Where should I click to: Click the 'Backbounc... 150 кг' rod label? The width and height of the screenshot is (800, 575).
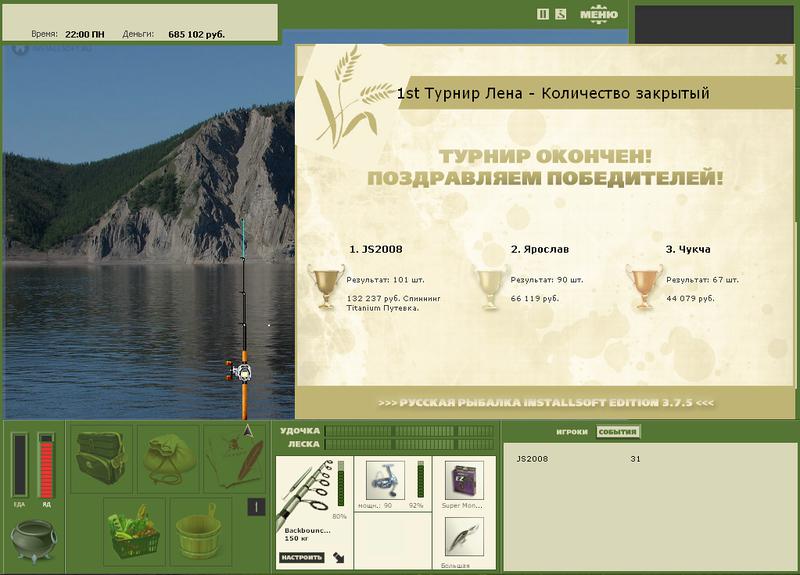(308, 534)
